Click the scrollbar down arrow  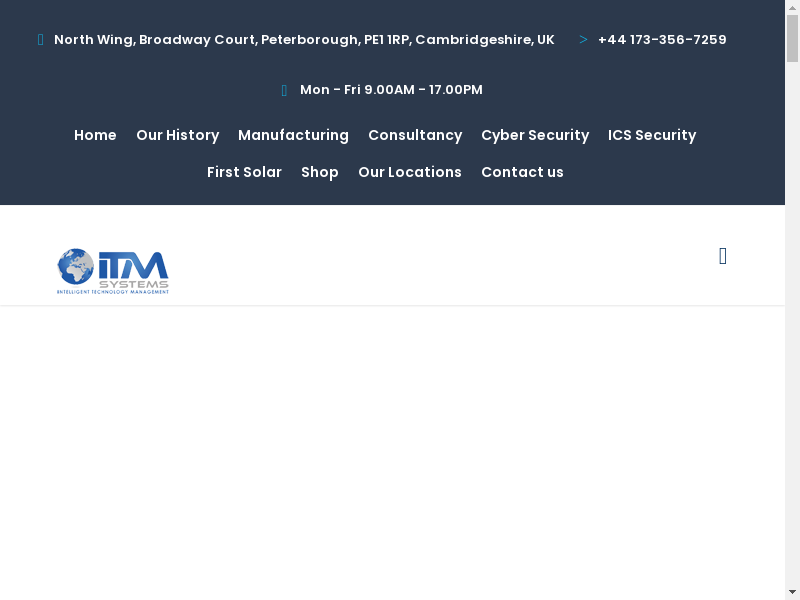point(792,591)
